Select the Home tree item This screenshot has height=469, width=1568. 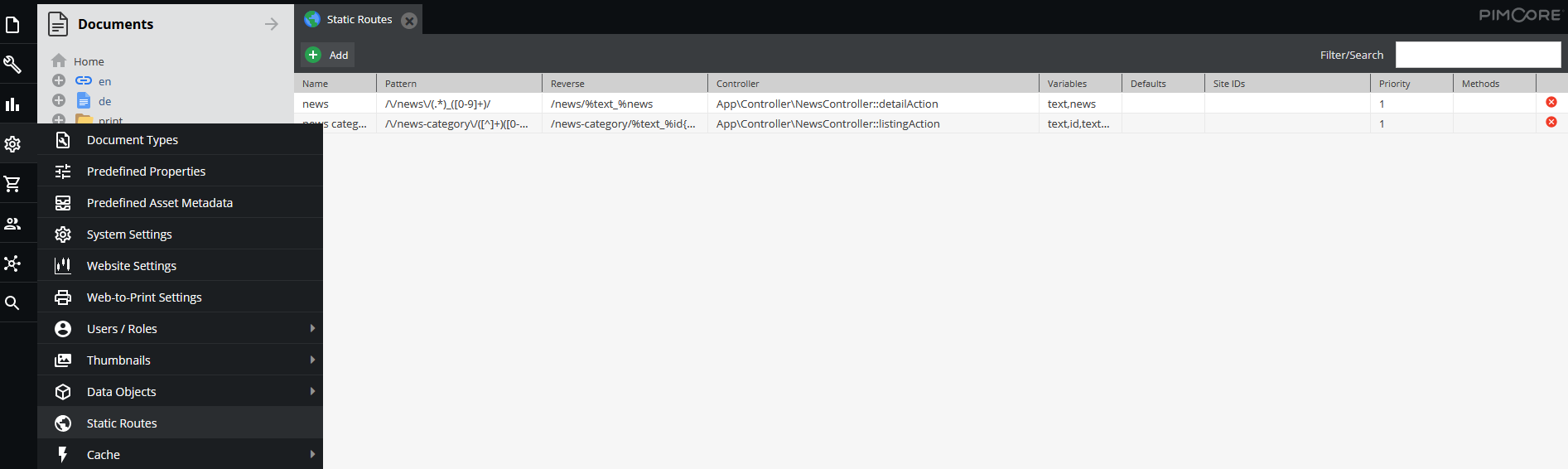click(89, 61)
